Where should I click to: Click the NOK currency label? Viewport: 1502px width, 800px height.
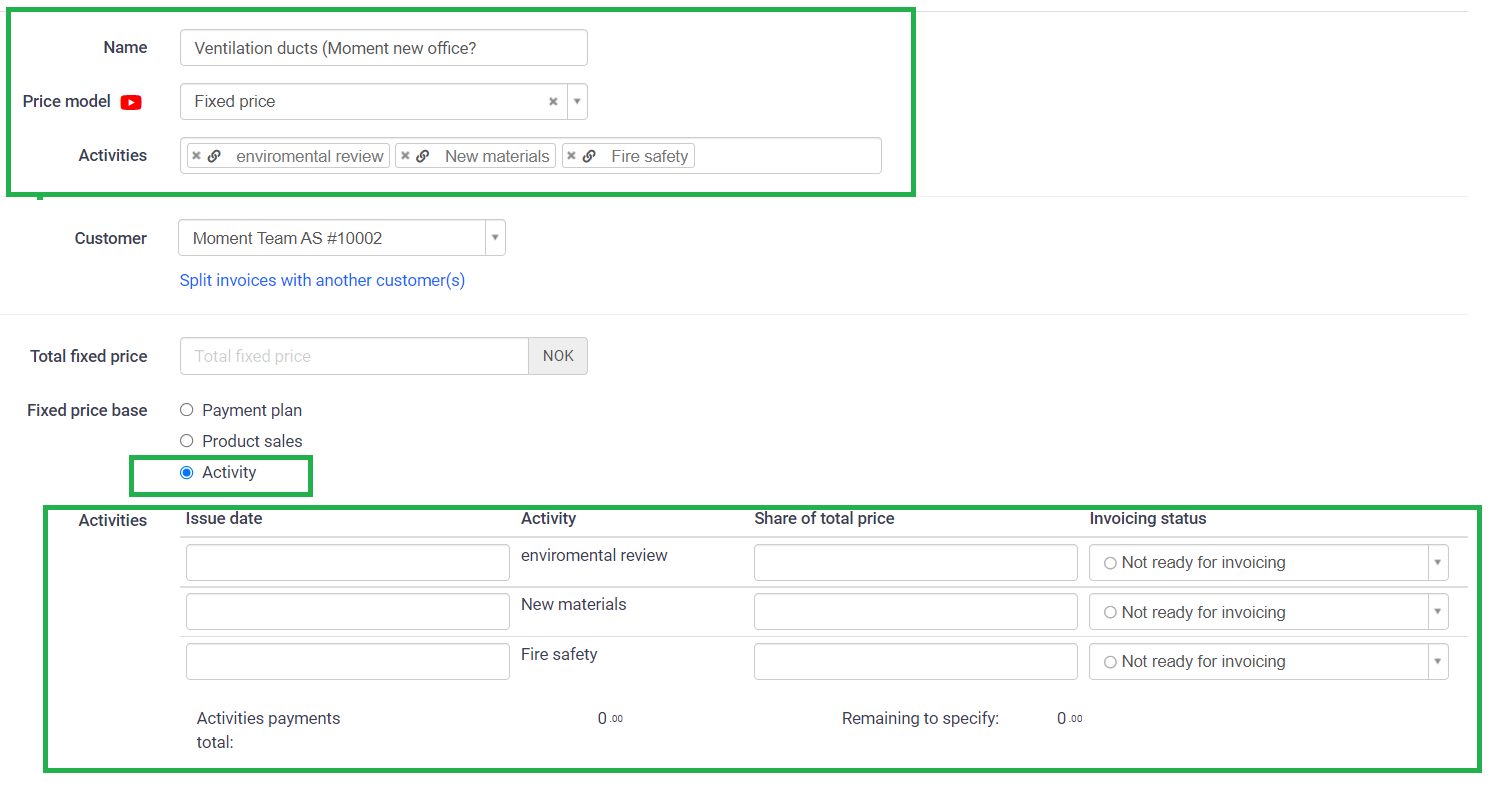pos(558,356)
